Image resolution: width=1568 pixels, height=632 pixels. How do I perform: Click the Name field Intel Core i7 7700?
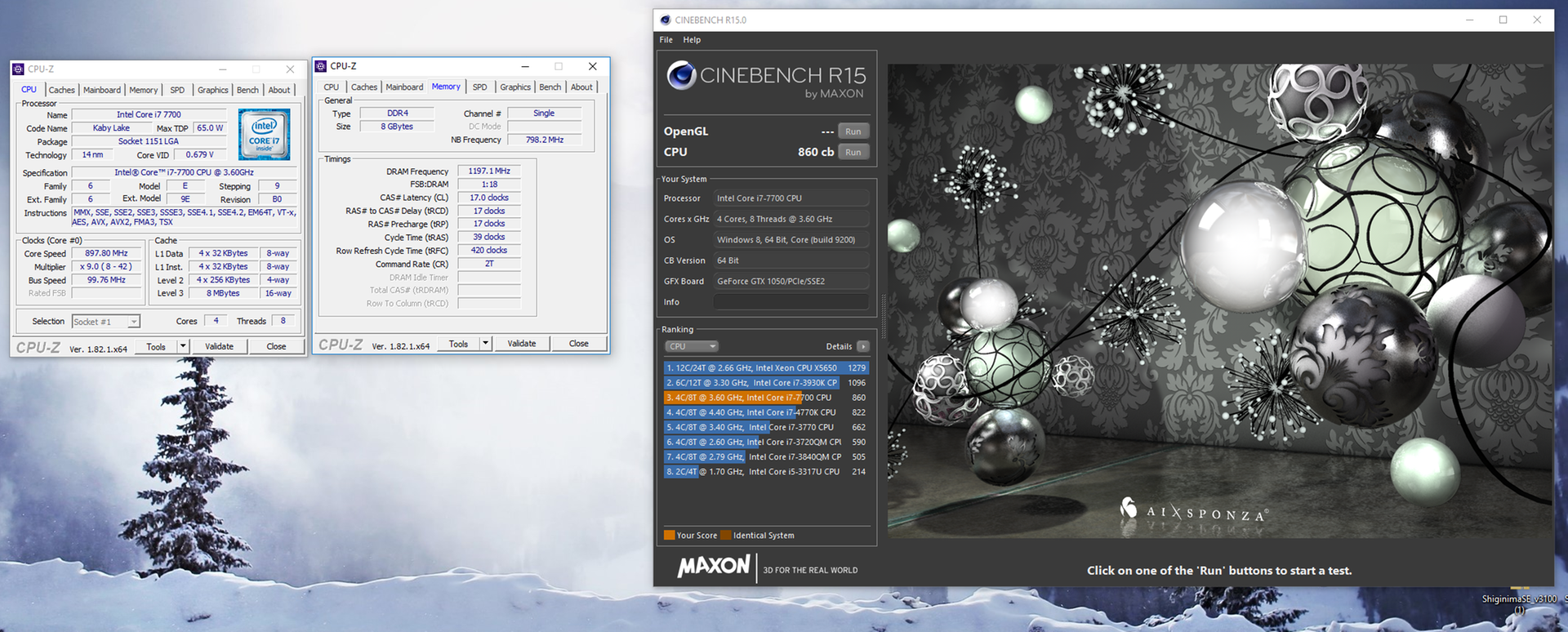click(149, 115)
